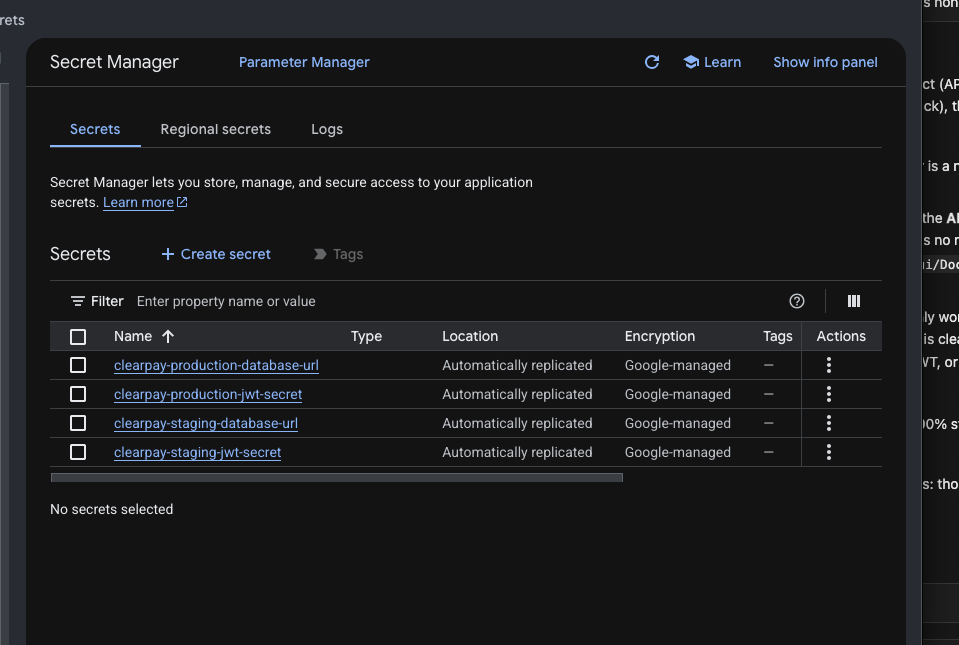Open actions menu for clearpay-staging-jwt-secret
Screen dimensions: 959x645
point(829,452)
